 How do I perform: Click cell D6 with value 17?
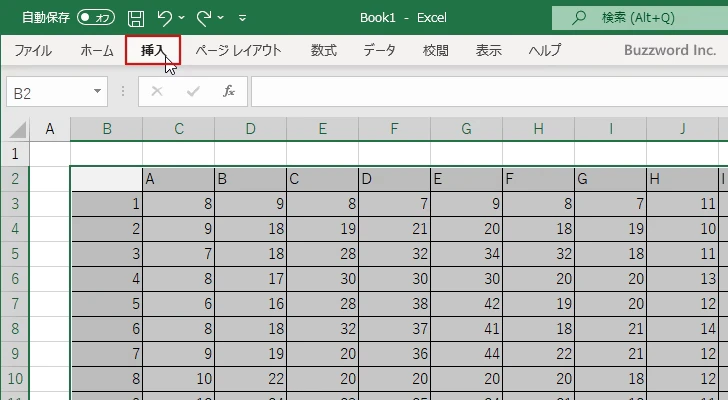(250, 279)
